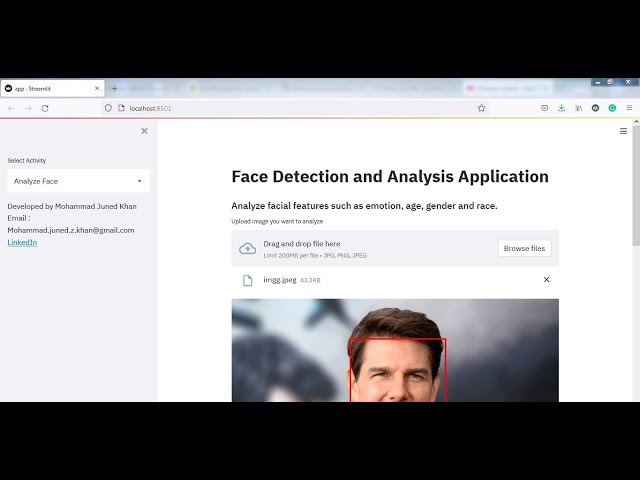Reload the page with refresh icon

[45, 108]
